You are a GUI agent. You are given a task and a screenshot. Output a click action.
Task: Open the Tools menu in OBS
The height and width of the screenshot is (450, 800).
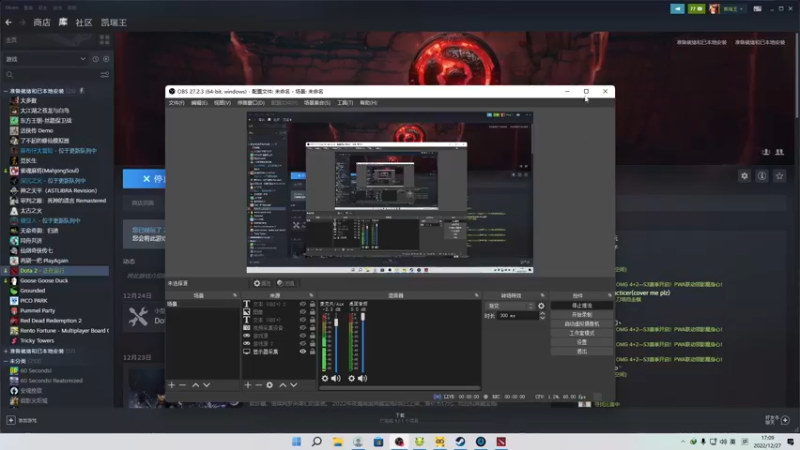coord(345,103)
